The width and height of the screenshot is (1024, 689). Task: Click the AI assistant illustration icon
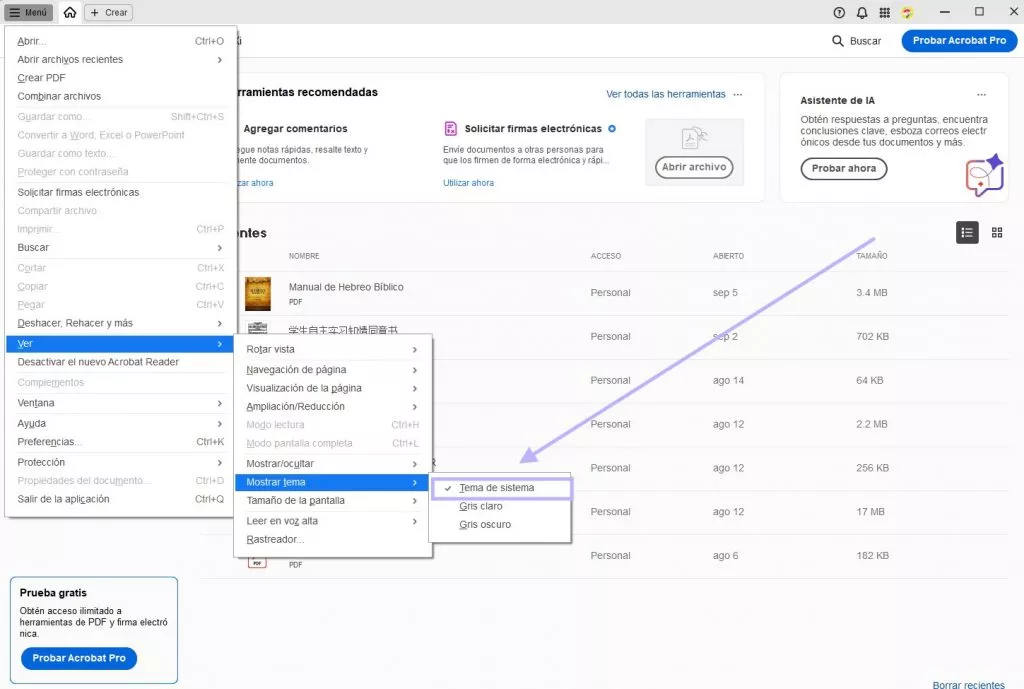984,174
